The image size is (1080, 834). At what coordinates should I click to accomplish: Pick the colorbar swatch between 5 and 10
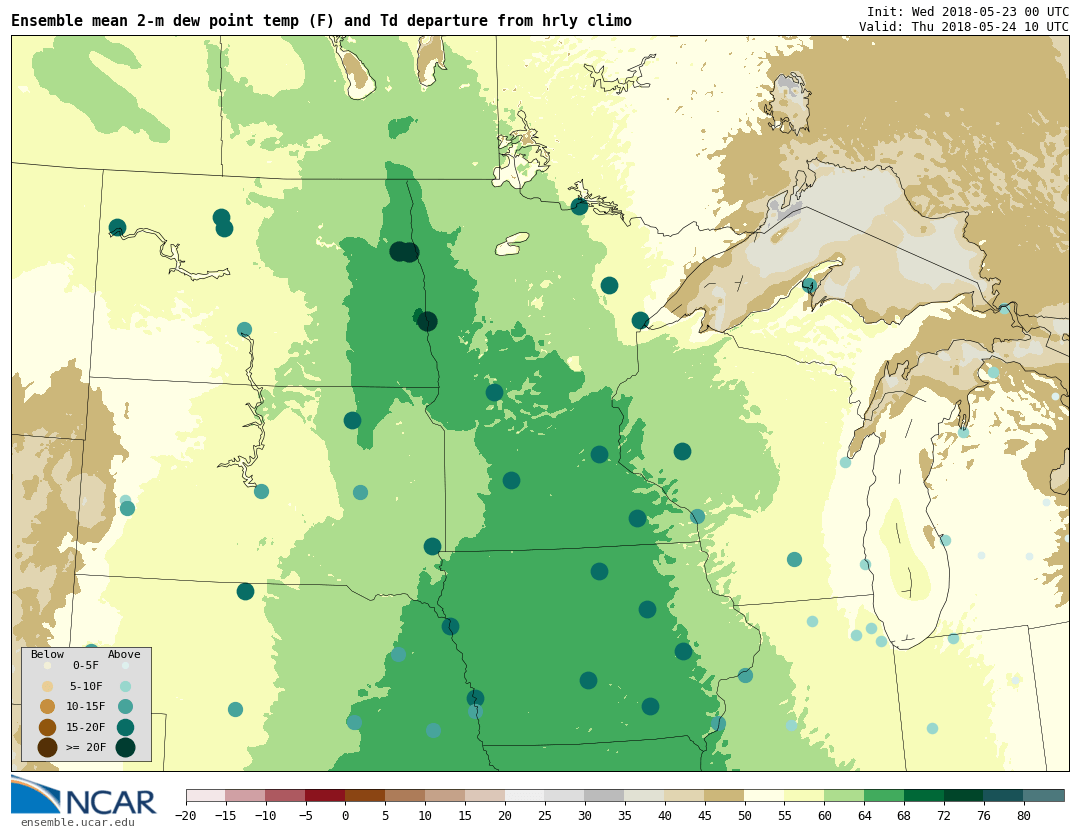[405, 796]
